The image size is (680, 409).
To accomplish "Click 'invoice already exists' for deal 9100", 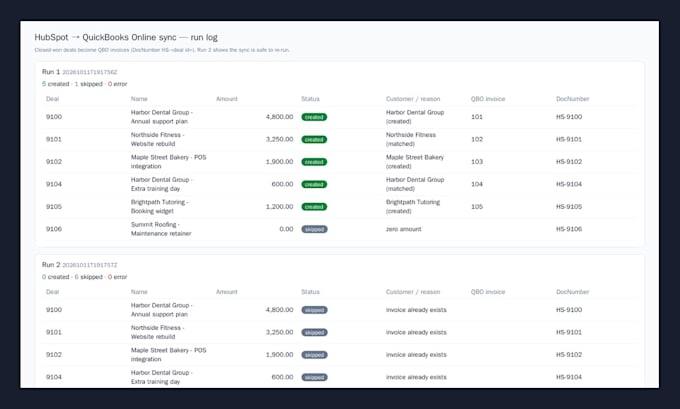I will tap(416, 310).
